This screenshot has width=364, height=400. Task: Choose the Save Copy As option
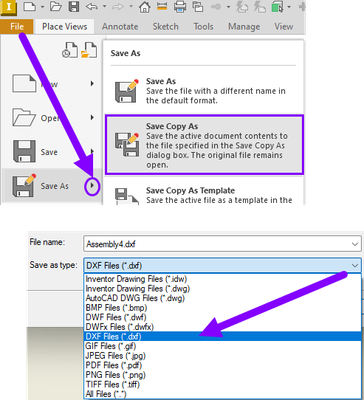[204, 145]
